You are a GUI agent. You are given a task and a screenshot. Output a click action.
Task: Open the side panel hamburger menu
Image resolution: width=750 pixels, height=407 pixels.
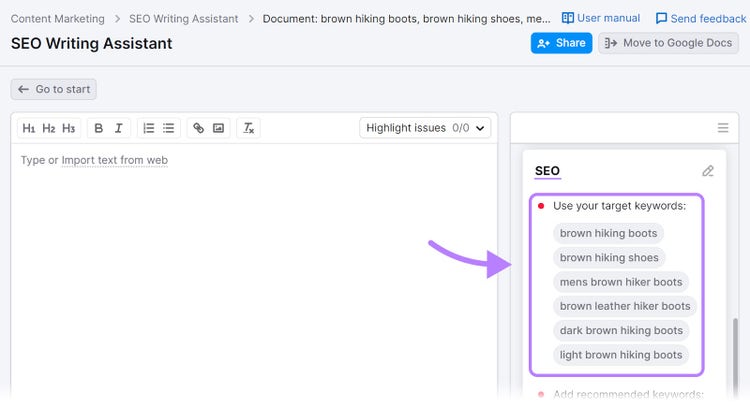click(x=723, y=128)
